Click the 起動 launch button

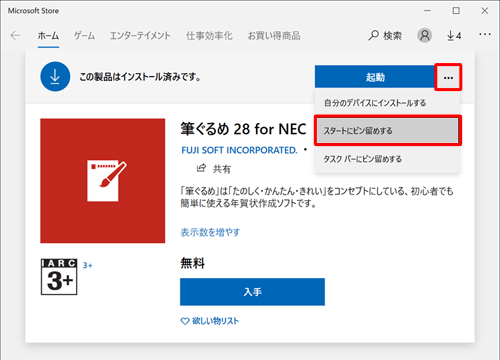click(x=375, y=77)
